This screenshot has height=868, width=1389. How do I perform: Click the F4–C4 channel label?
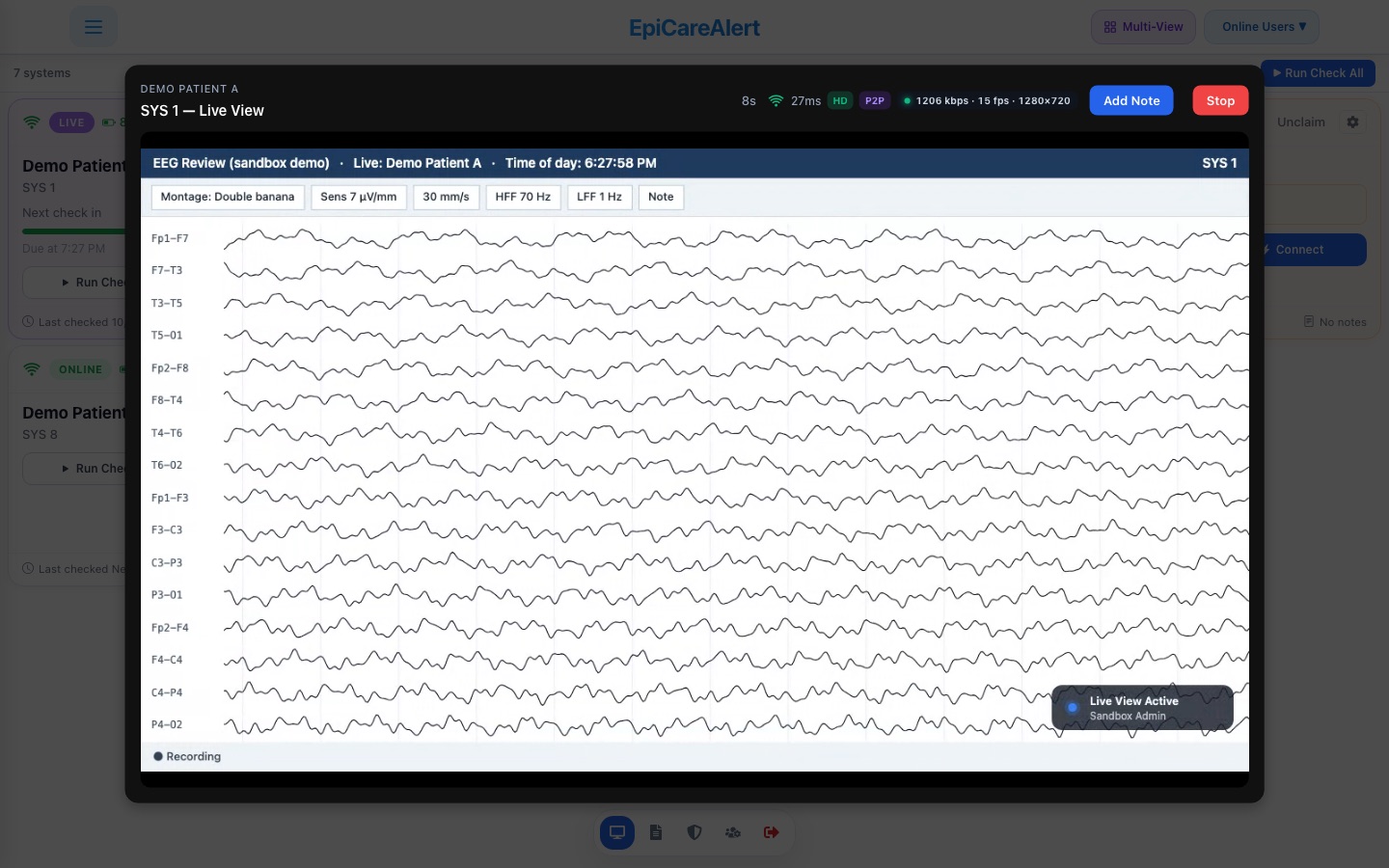click(167, 660)
